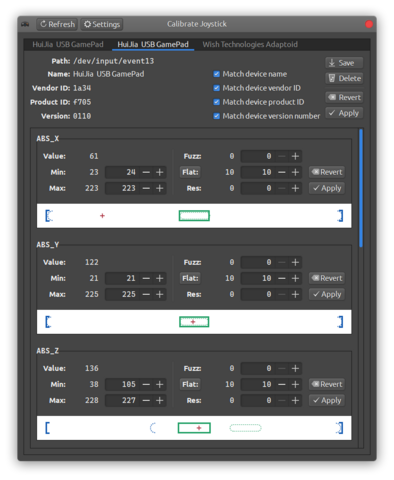The width and height of the screenshot is (394, 480).
Task: Decrease ABS_X Min value
Action: tap(146, 172)
